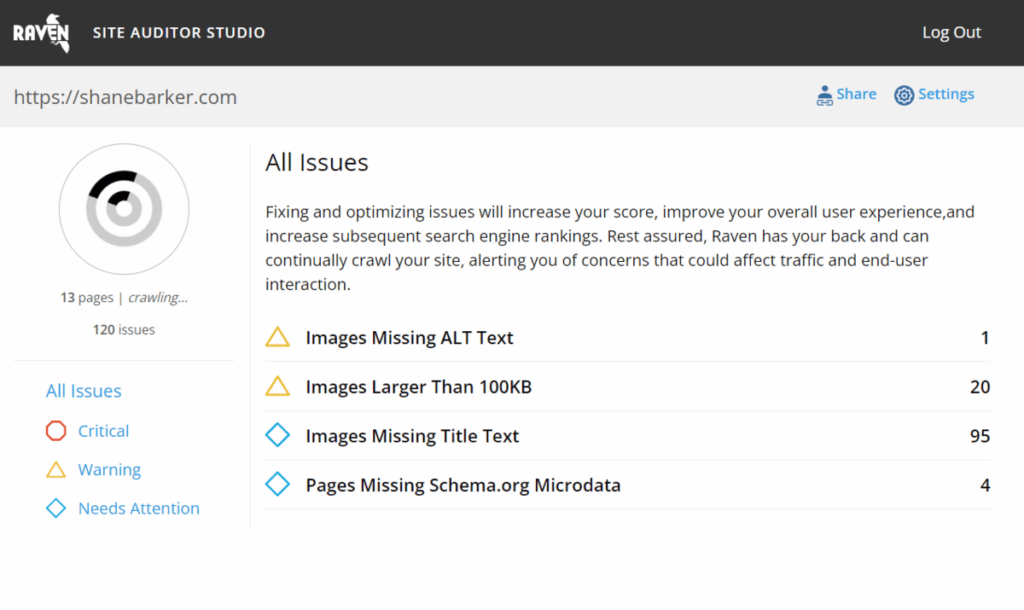Click diamond icon beside Pages Missing Schema.org Microdata
The image size is (1024, 610).
[277, 485]
